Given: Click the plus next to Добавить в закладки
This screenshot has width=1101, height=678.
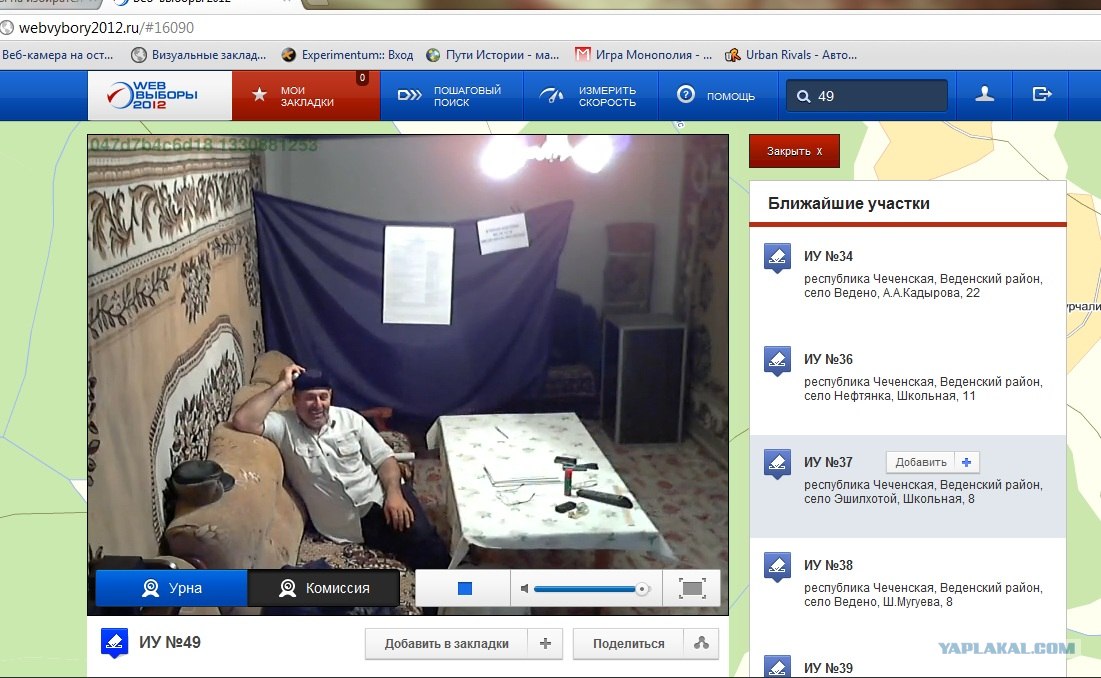Looking at the screenshot, I should (x=546, y=644).
